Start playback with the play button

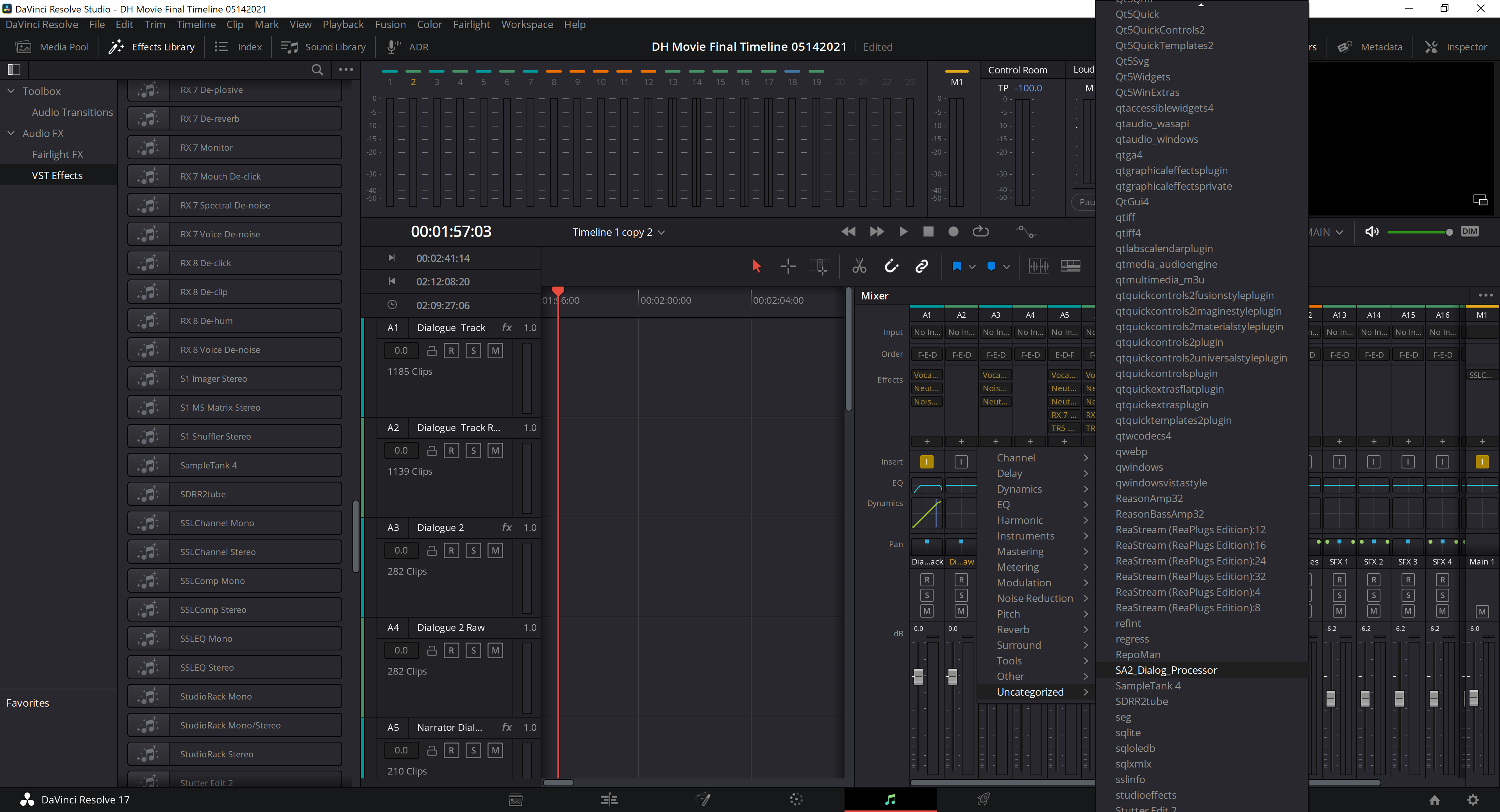click(x=903, y=231)
